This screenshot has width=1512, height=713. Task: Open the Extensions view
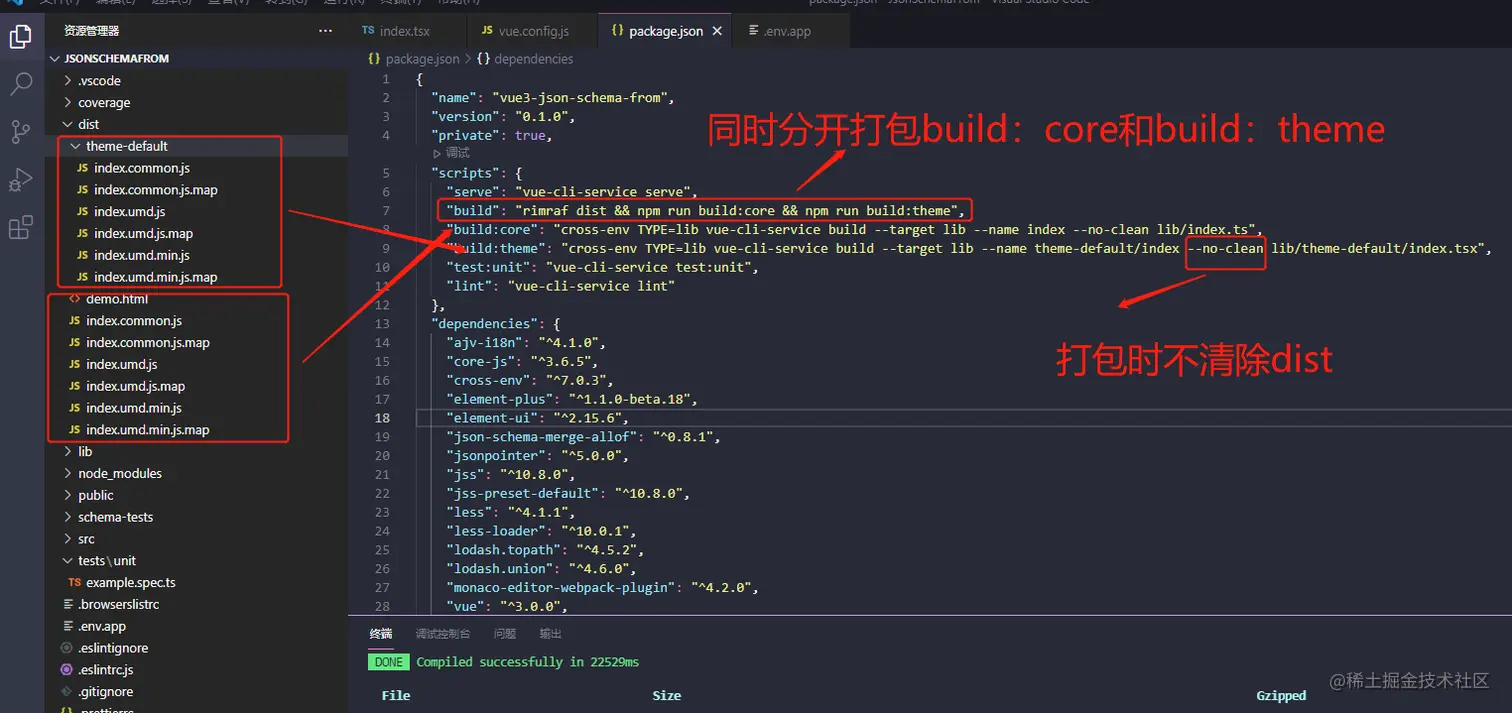pos(21,228)
